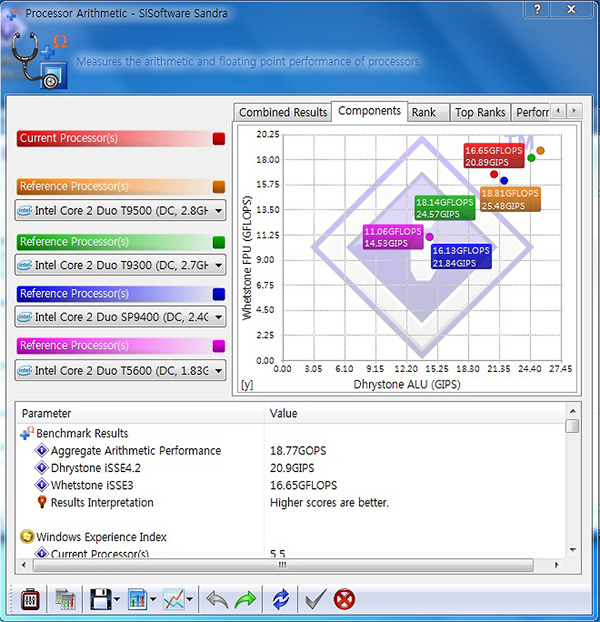Click the orange 18.81GFLOPS chart label

click(510, 199)
